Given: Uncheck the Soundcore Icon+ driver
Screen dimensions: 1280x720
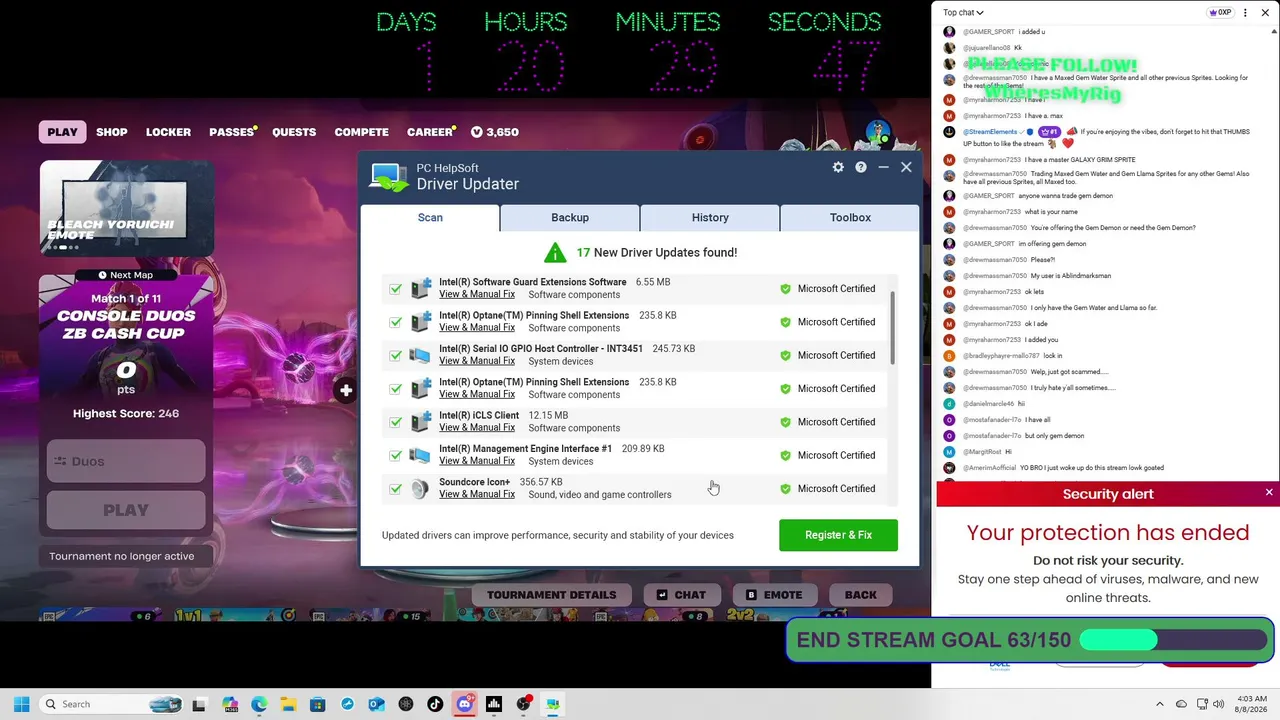Looking at the screenshot, I should click(x=395, y=489).
